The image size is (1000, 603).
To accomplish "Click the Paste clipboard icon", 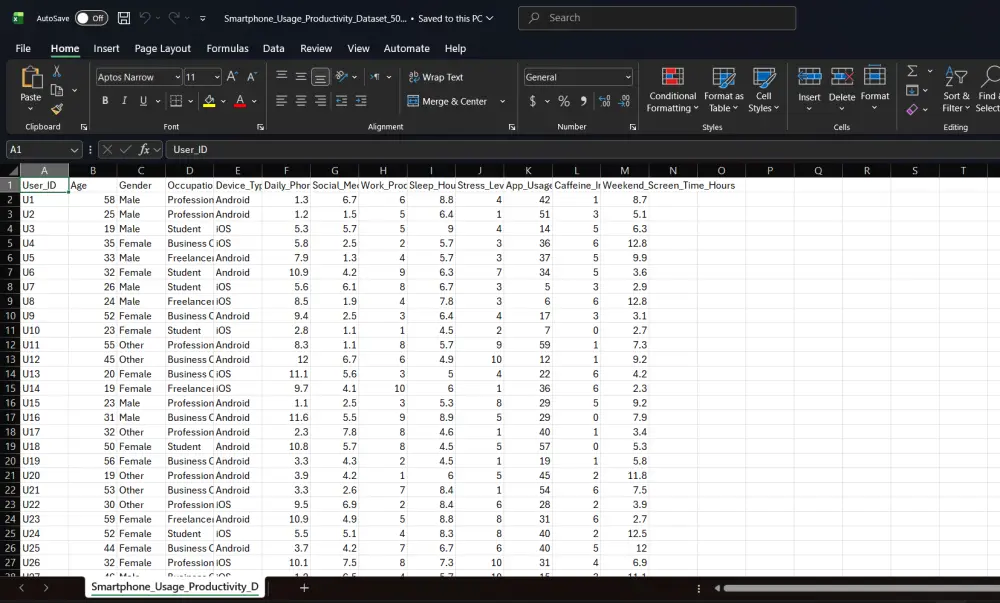I will [x=31, y=77].
